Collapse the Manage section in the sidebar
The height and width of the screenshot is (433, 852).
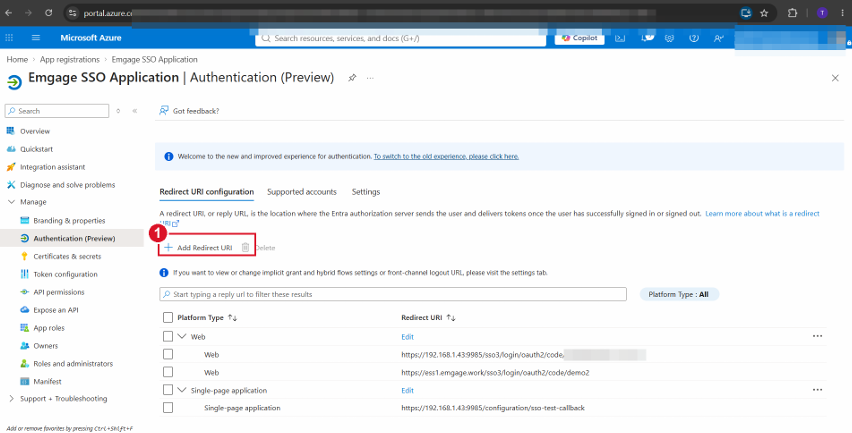click(x=11, y=202)
